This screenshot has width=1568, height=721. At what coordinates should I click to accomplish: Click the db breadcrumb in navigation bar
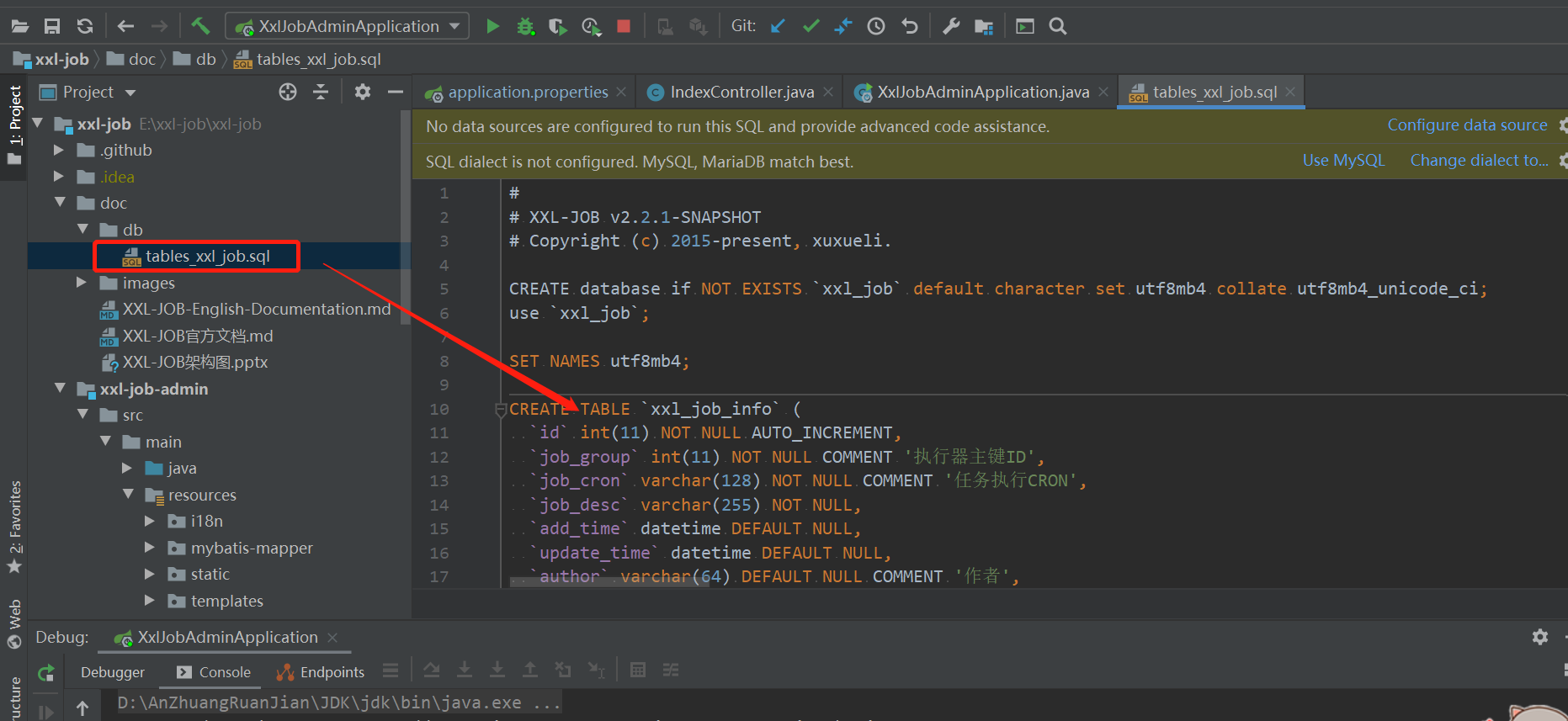coord(195,59)
